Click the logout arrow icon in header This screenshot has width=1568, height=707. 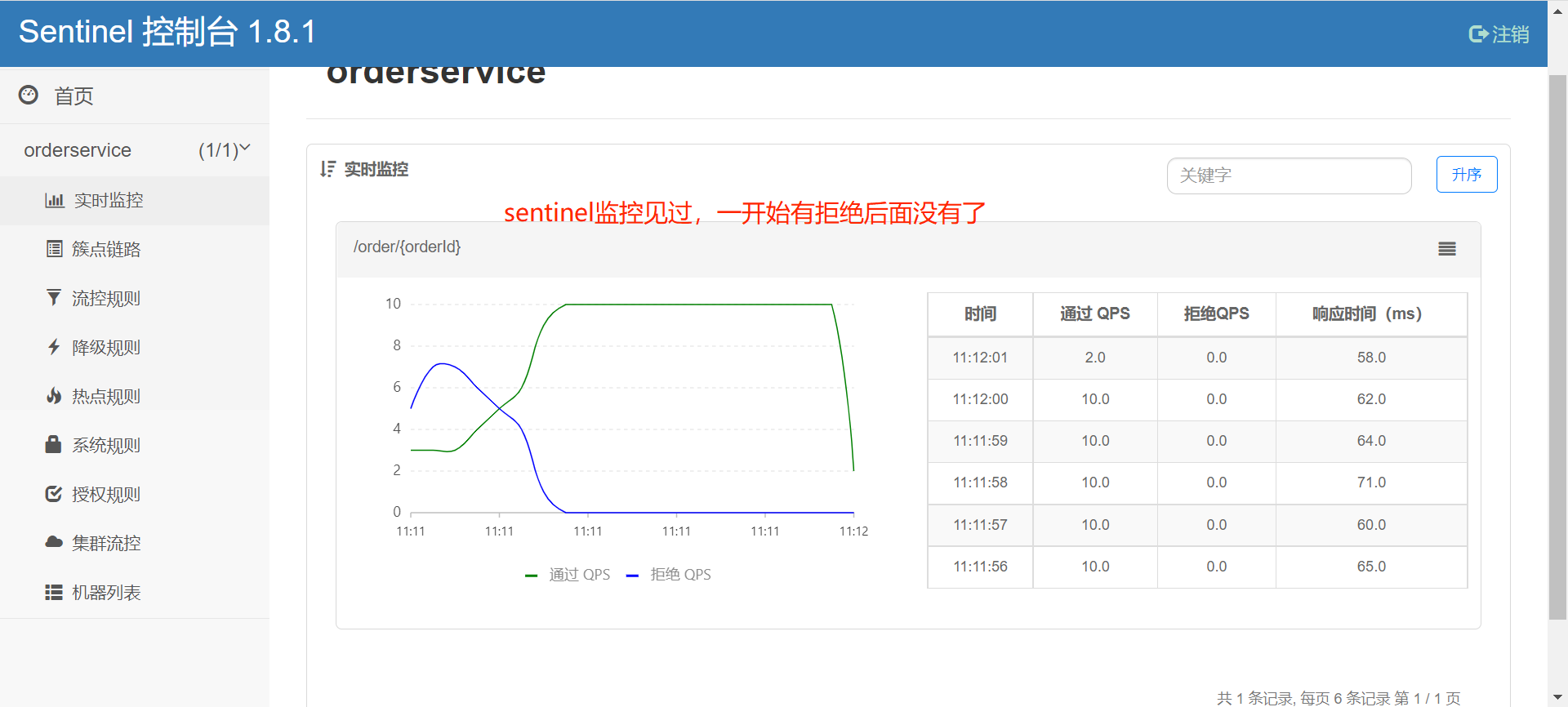pyautogui.click(x=1478, y=34)
